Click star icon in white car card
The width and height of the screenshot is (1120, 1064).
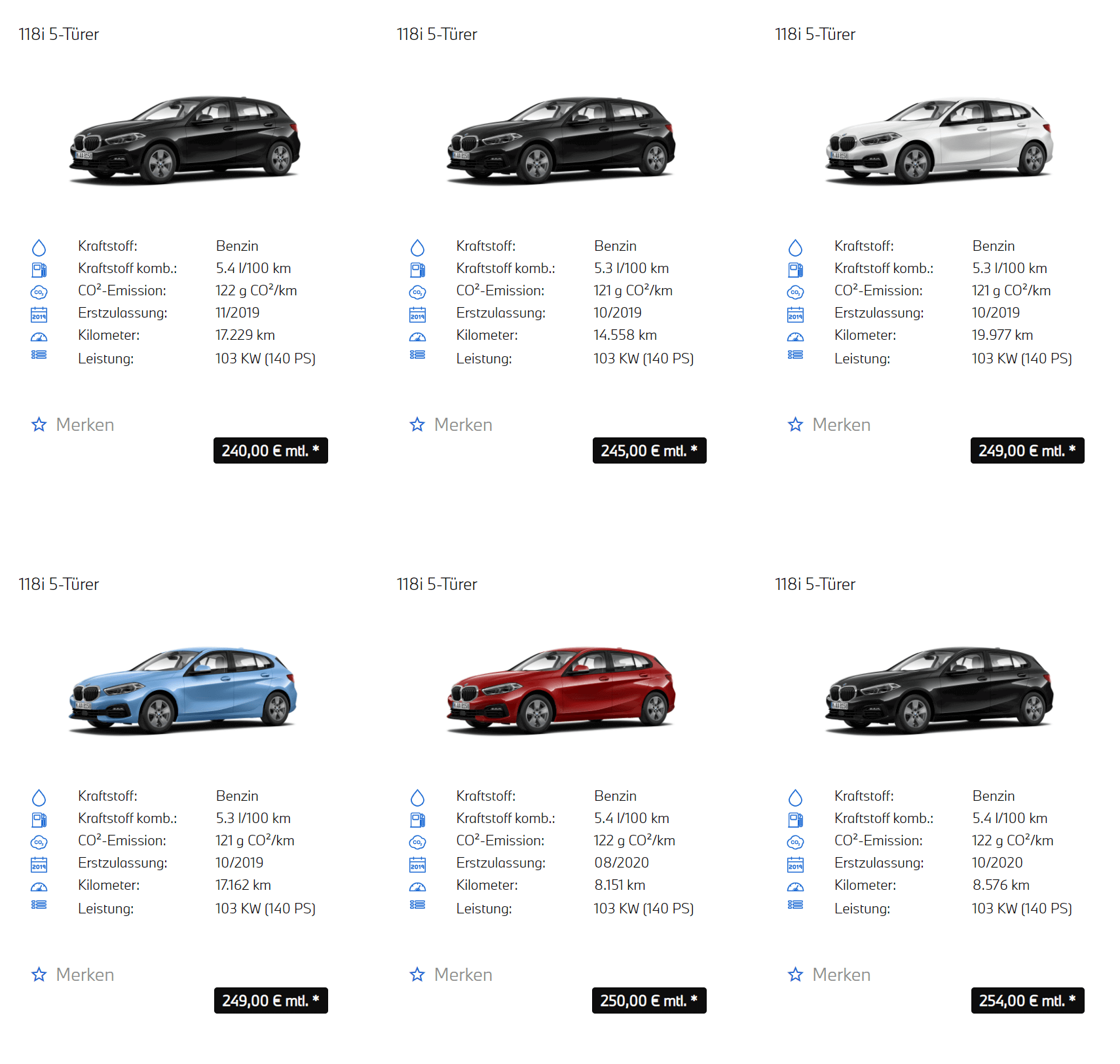pyautogui.click(x=796, y=424)
